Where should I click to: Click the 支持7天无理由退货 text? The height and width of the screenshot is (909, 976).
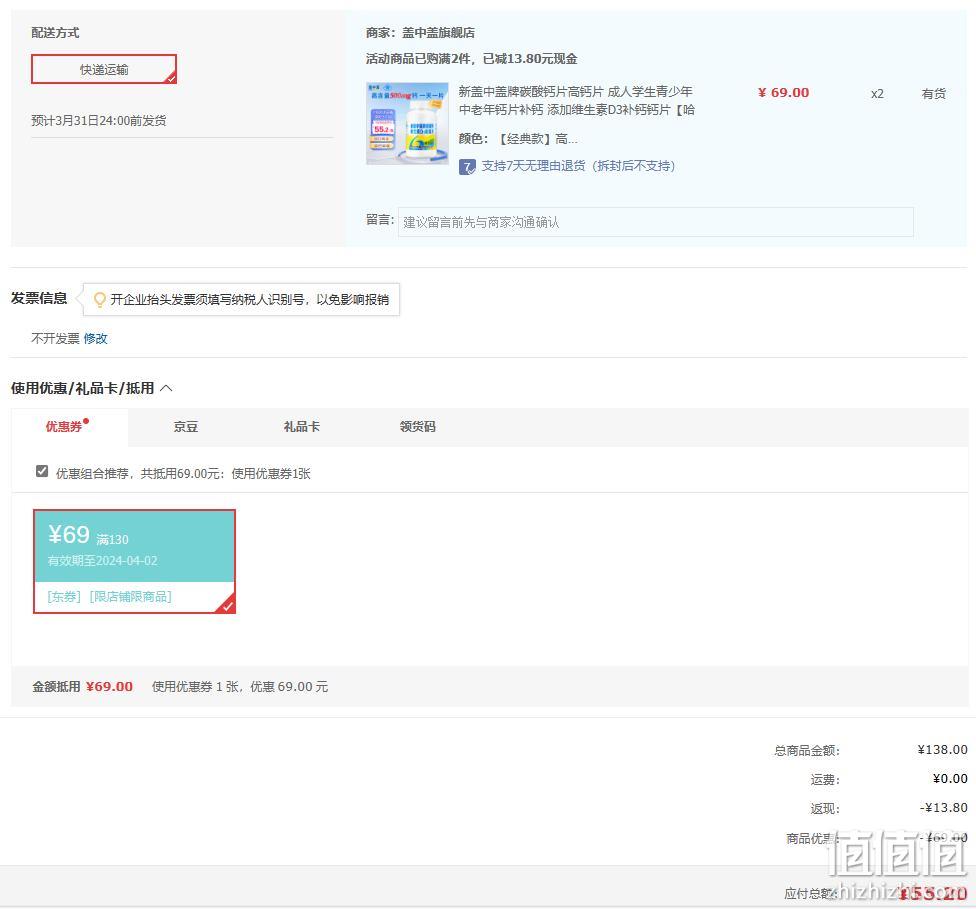coord(578,166)
